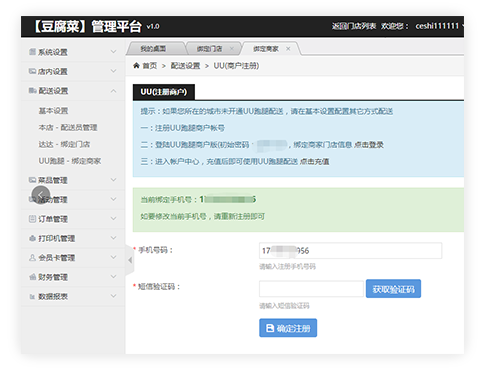Click the round back arrow overlay button

coord(41,195)
